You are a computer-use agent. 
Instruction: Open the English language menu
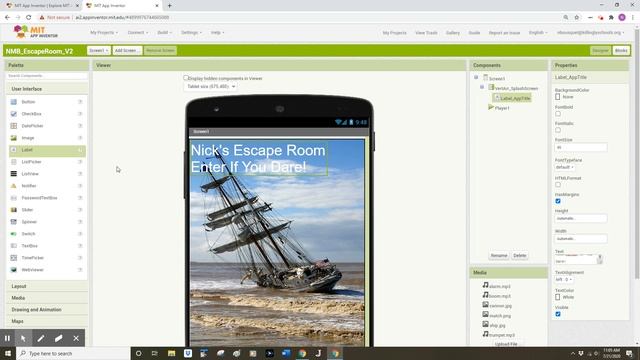click(538, 33)
